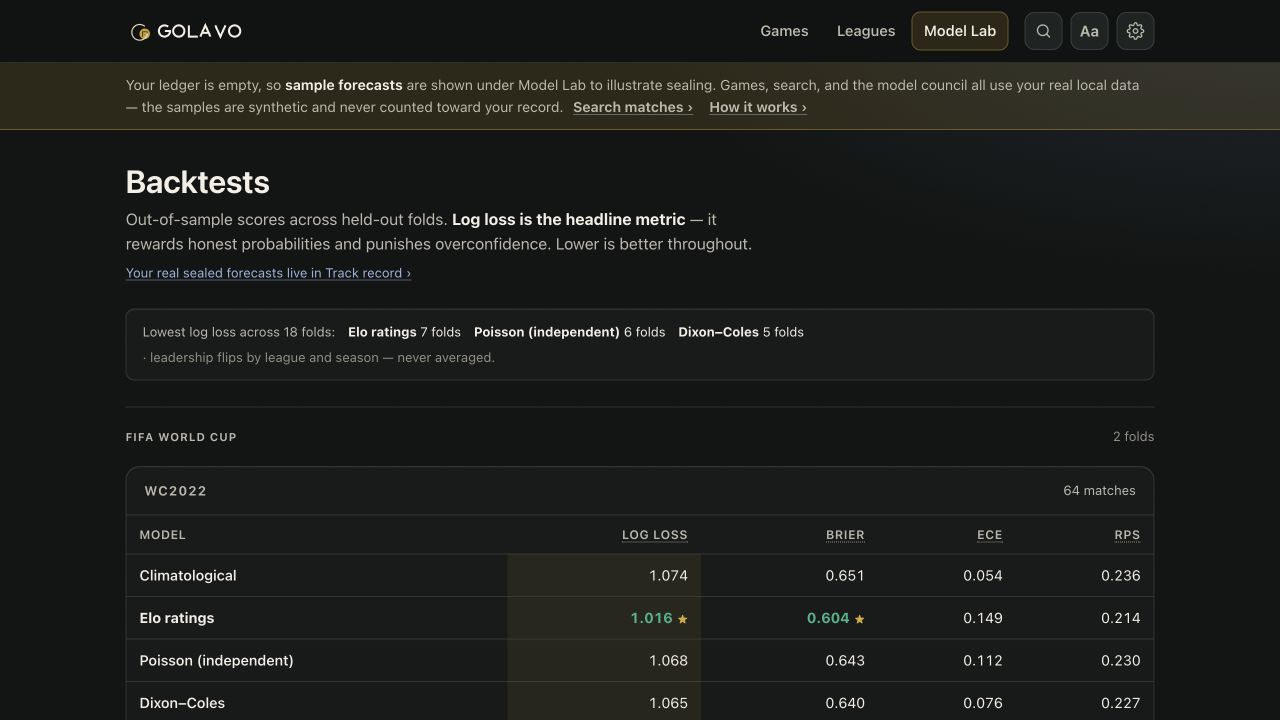Click Climatological ECE value 0.054
The width and height of the screenshot is (1280, 720).
pyautogui.click(x=983, y=576)
